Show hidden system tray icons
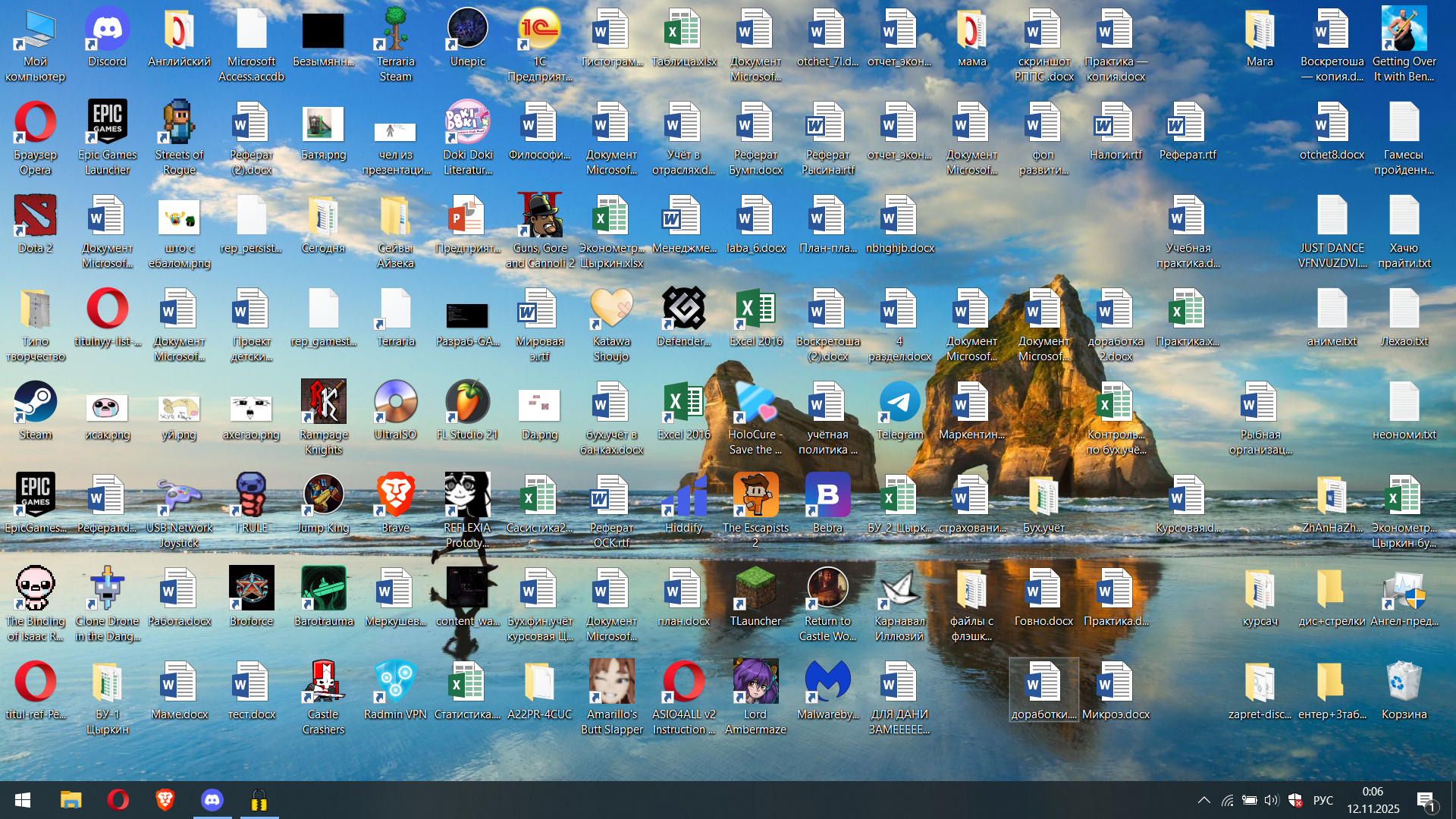Screen dimensions: 1456x819 click(x=1204, y=800)
